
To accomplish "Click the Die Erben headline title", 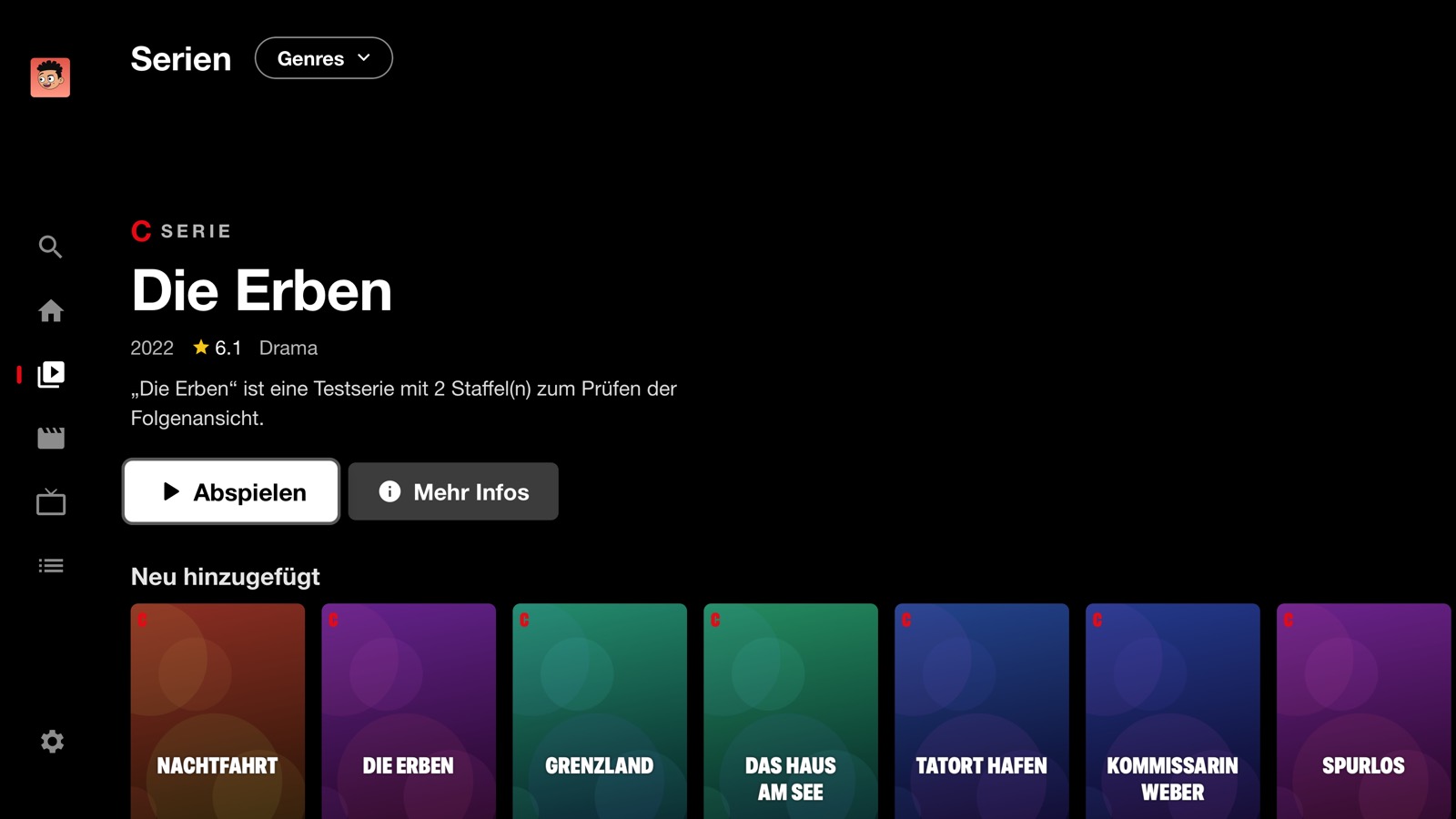I will pos(261,290).
